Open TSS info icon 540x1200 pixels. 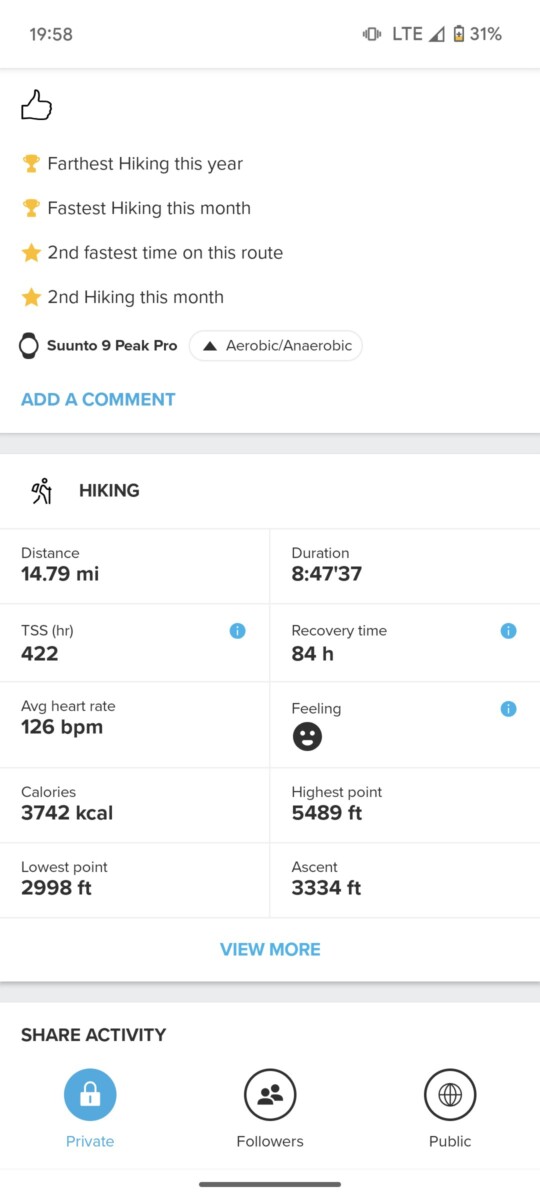(237, 631)
